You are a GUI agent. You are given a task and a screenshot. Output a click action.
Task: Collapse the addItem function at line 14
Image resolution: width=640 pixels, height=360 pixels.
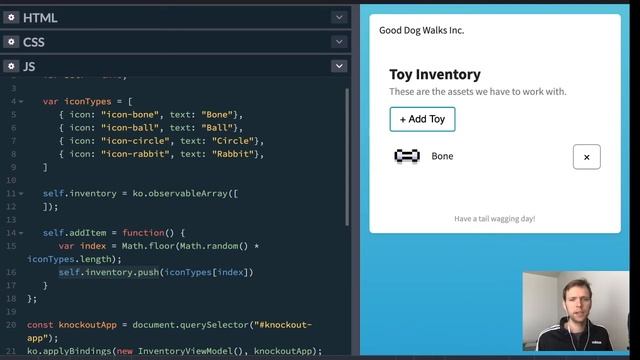click(x=21, y=233)
